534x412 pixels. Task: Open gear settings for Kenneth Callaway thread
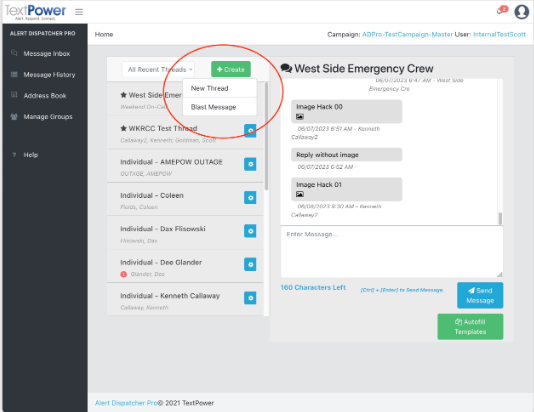tap(250, 298)
